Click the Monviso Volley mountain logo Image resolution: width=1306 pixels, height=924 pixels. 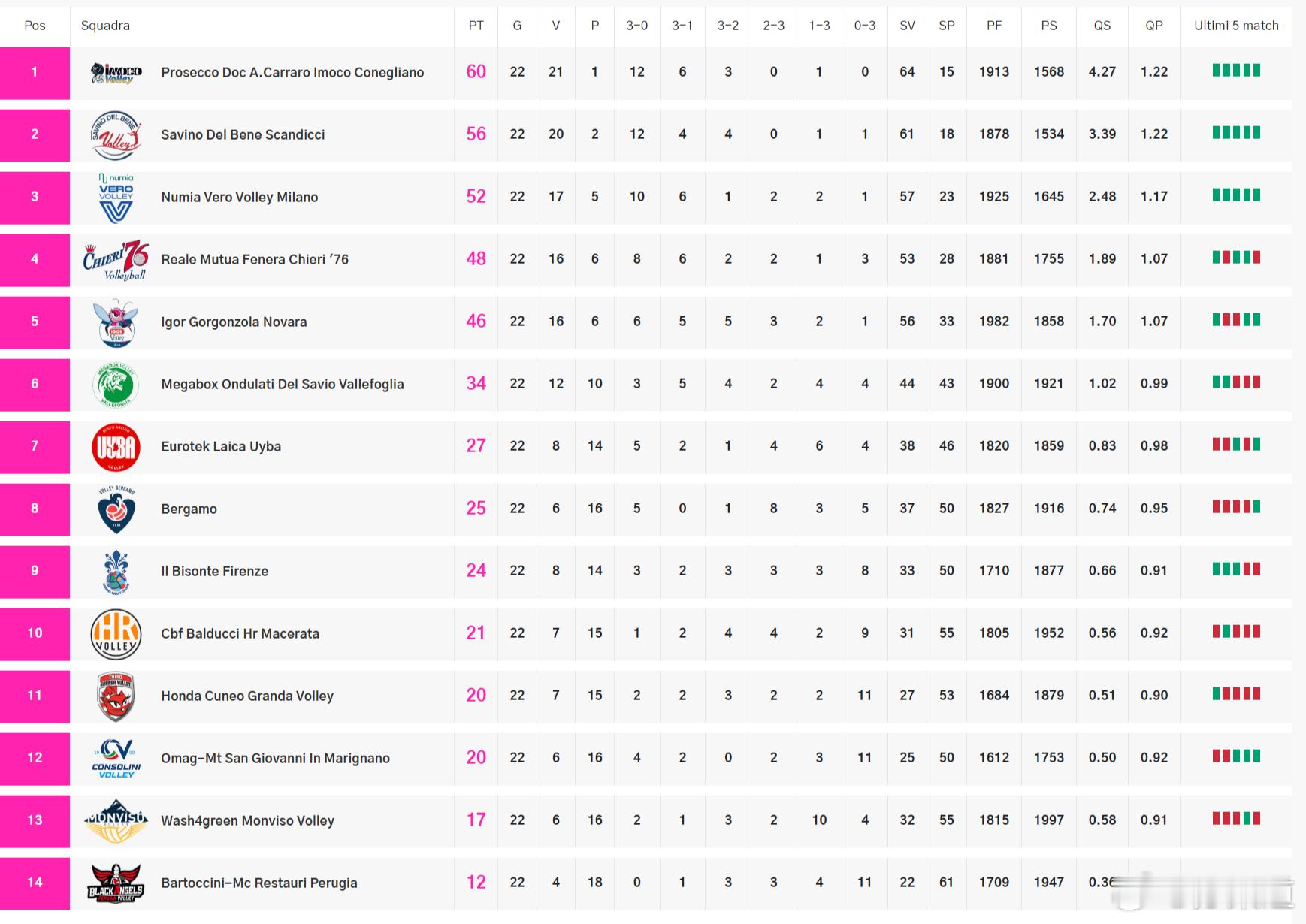point(116,821)
